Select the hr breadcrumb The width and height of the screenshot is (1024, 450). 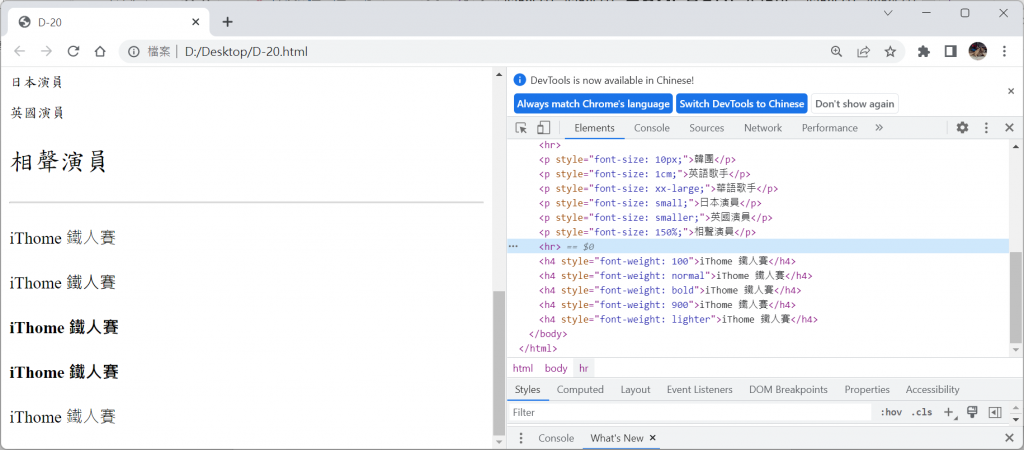(x=584, y=368)
